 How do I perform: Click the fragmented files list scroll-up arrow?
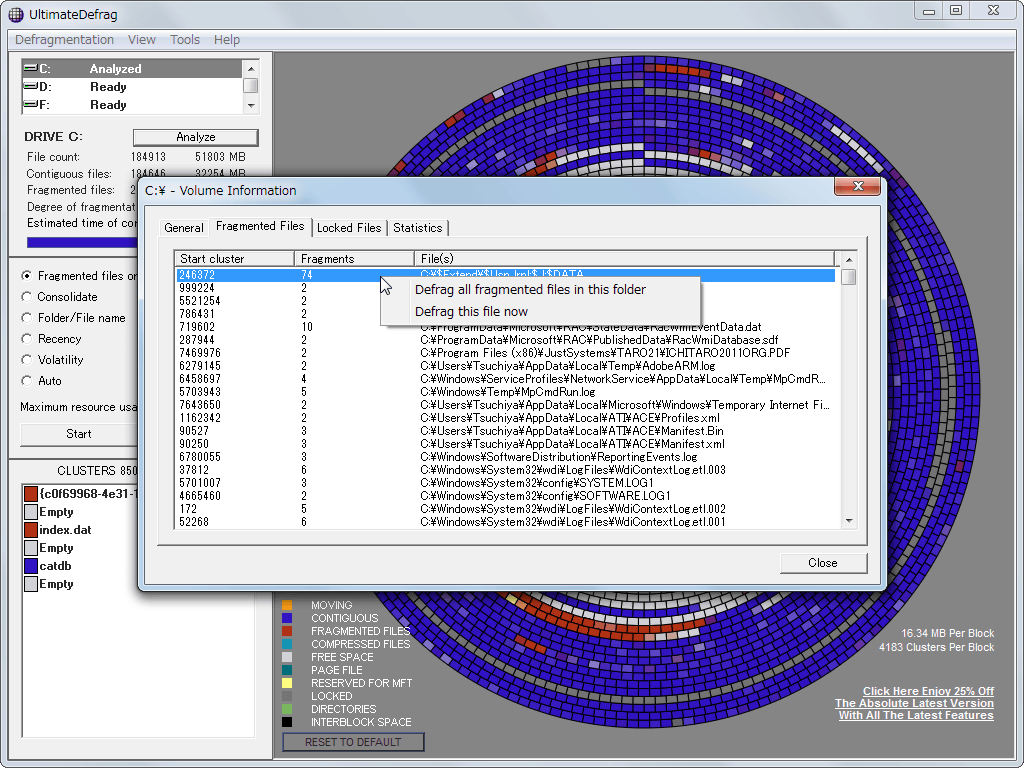coord(849,260)
